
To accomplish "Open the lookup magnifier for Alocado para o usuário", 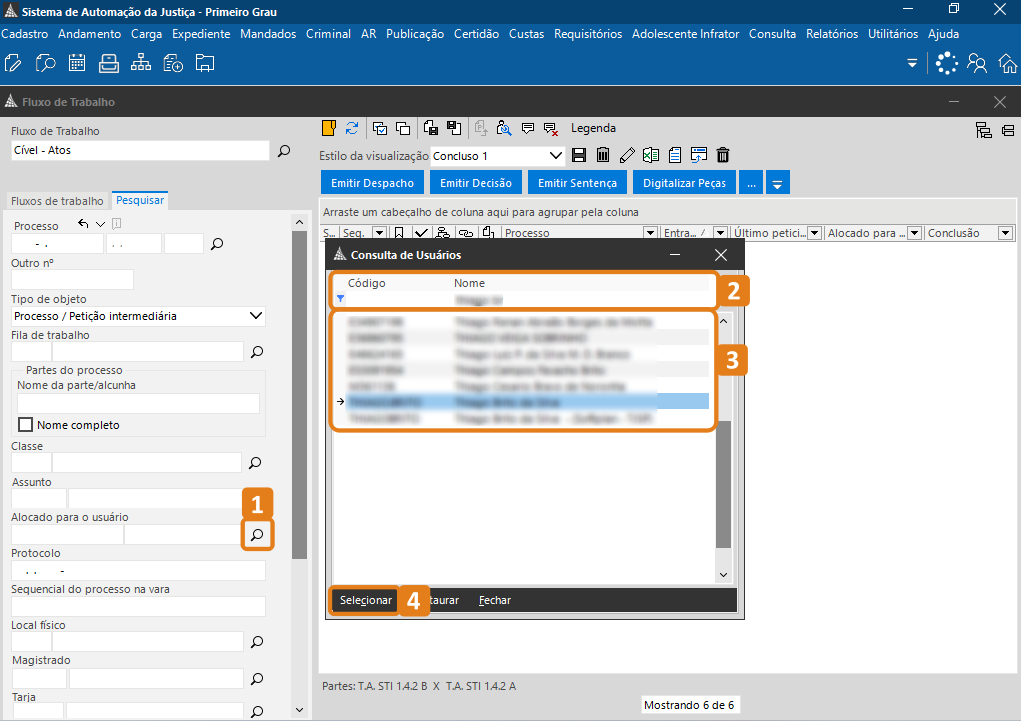I will pos(257,535).
